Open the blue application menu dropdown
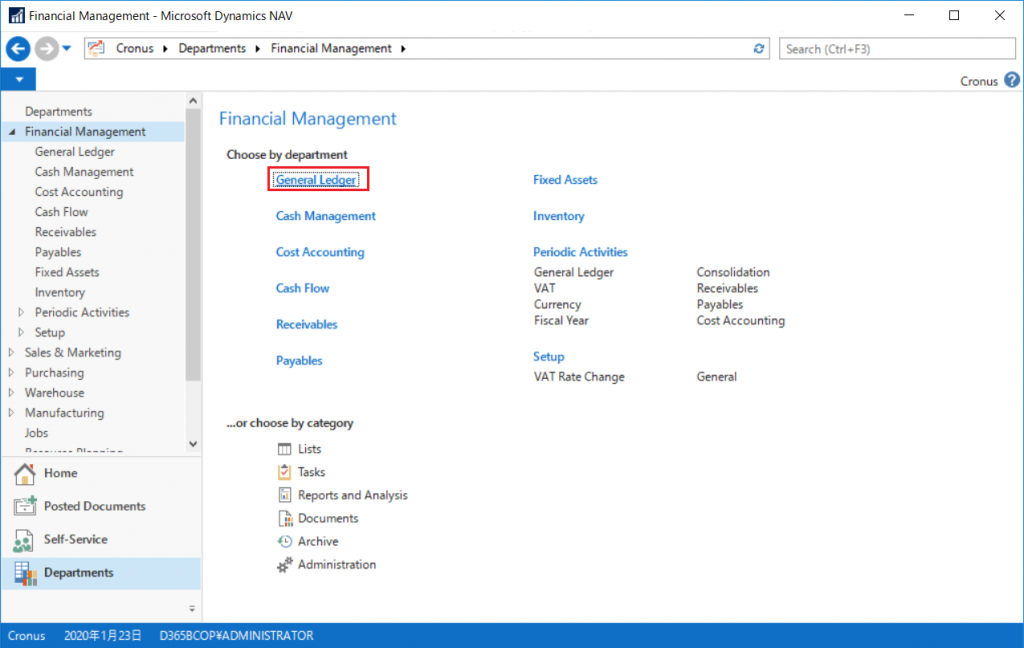Image resolution: width=1024 pixels, height=648 pixels. coord(18,80)
